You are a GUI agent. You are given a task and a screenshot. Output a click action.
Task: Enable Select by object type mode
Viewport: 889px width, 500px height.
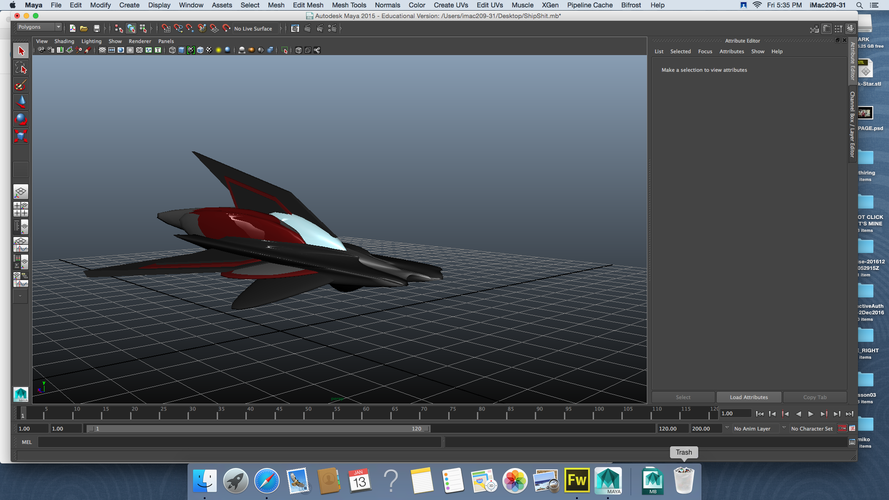(x=131, y=28)
